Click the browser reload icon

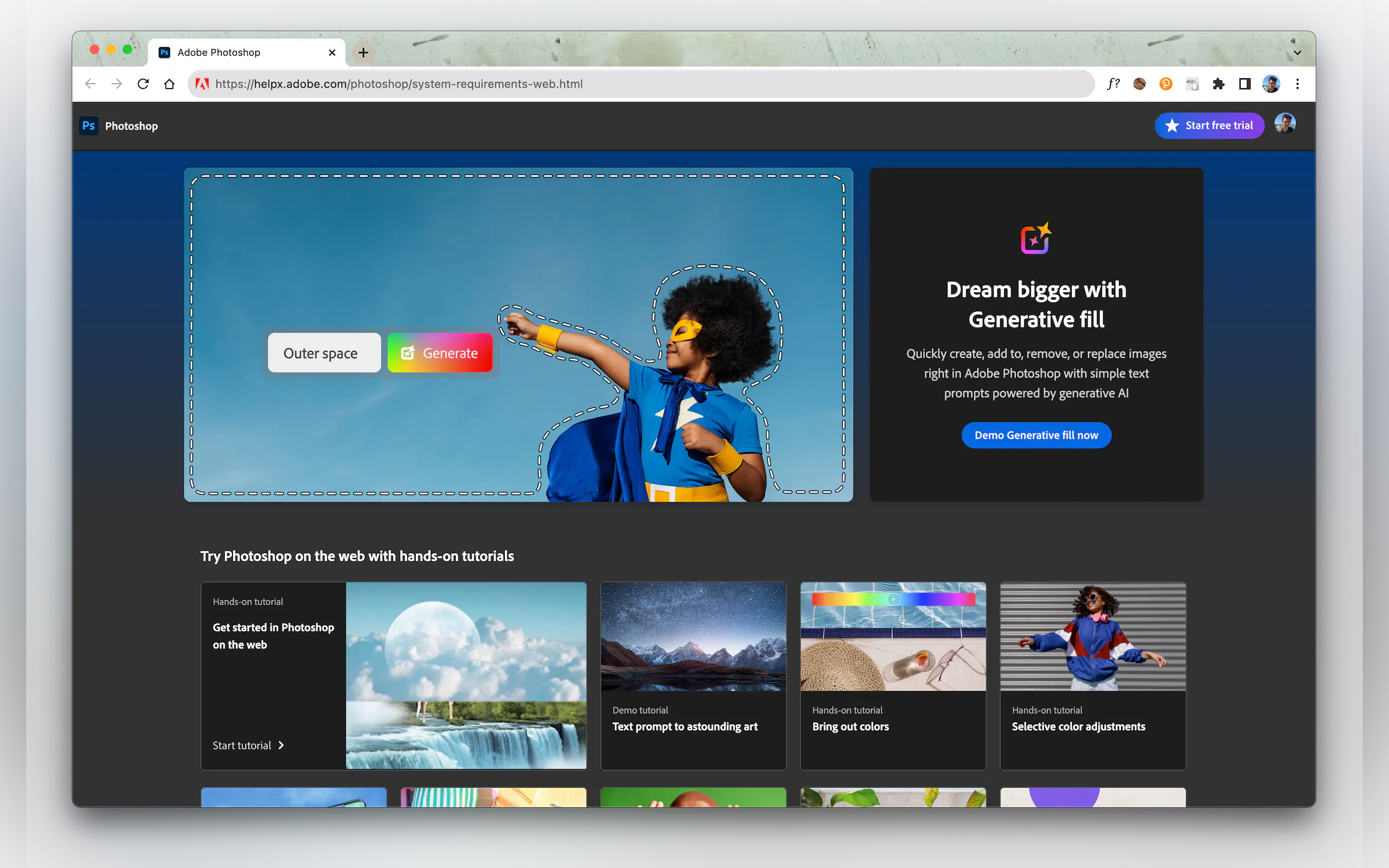point(143,84)
